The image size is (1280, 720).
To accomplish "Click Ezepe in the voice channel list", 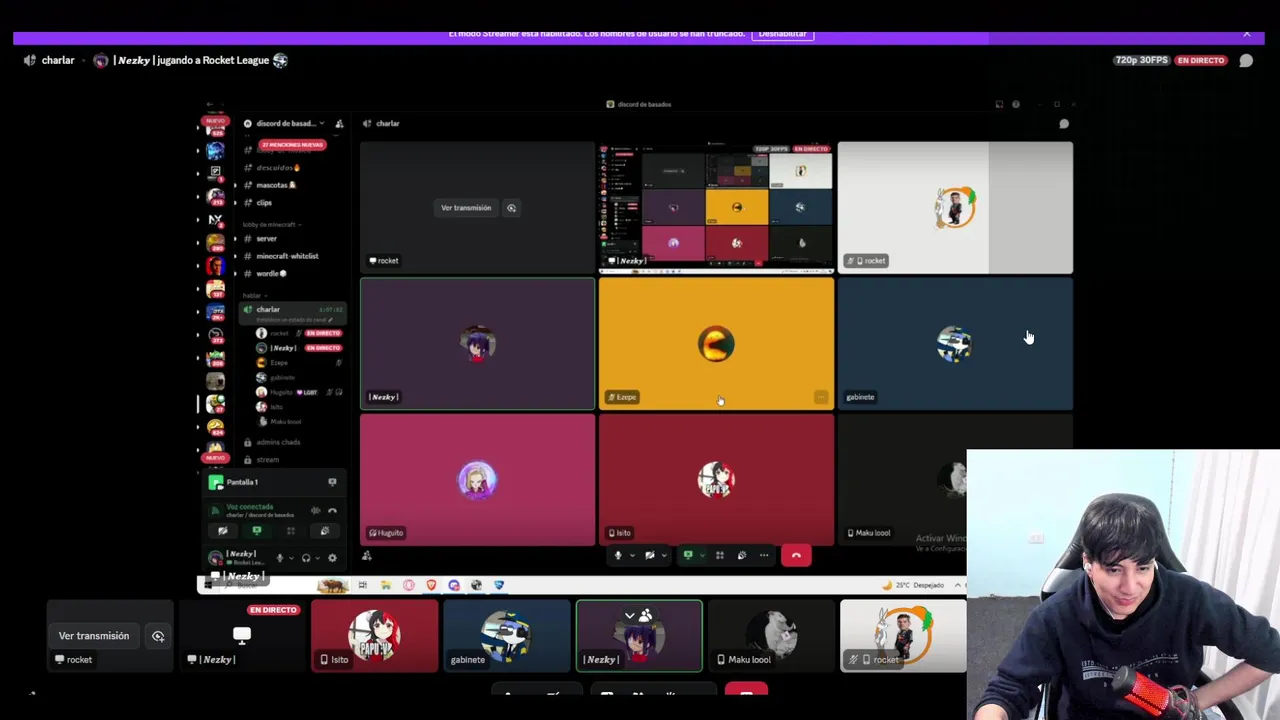I will click(279, 362).
